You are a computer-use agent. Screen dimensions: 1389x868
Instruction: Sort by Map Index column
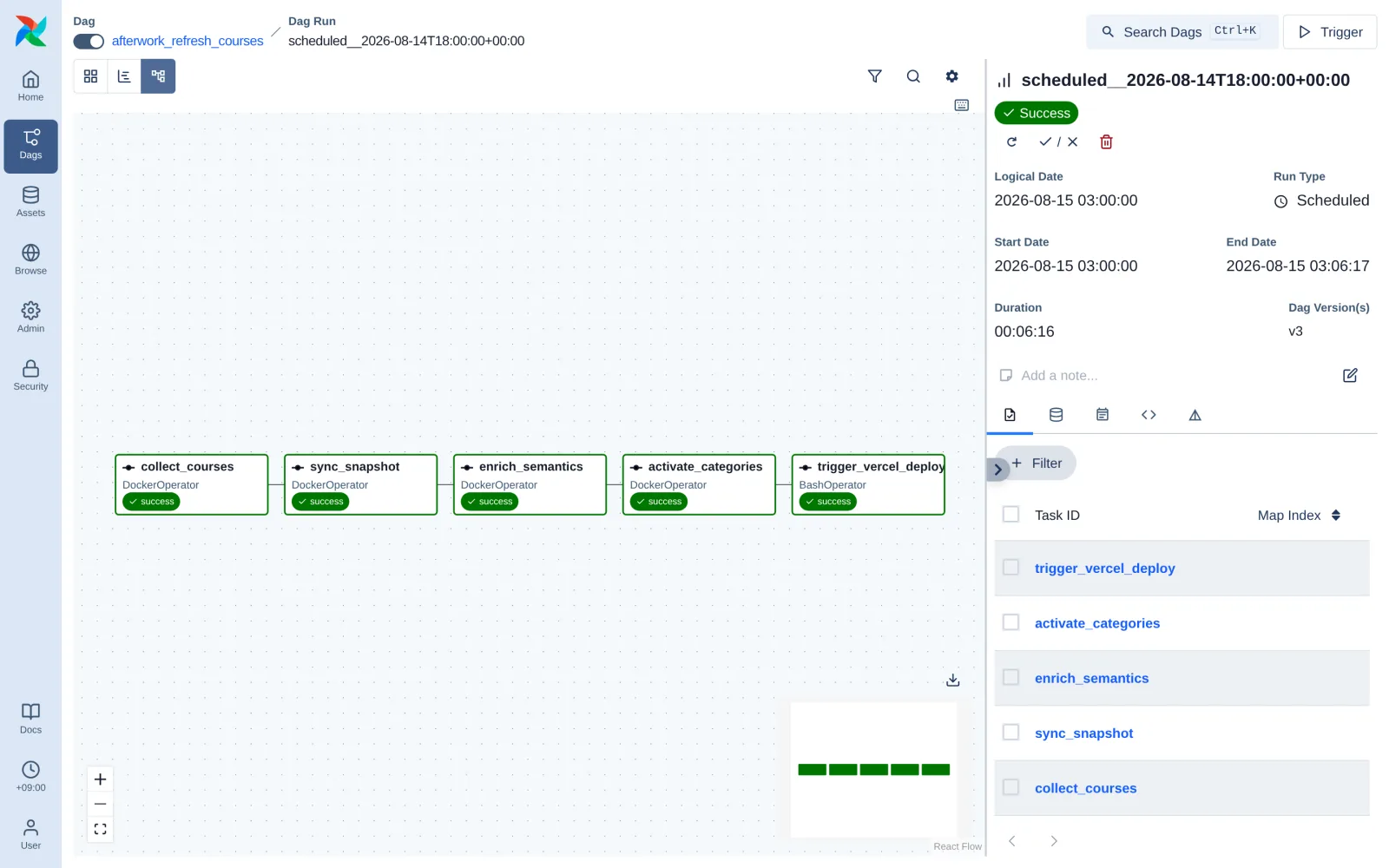click(x=1300, y=516)
